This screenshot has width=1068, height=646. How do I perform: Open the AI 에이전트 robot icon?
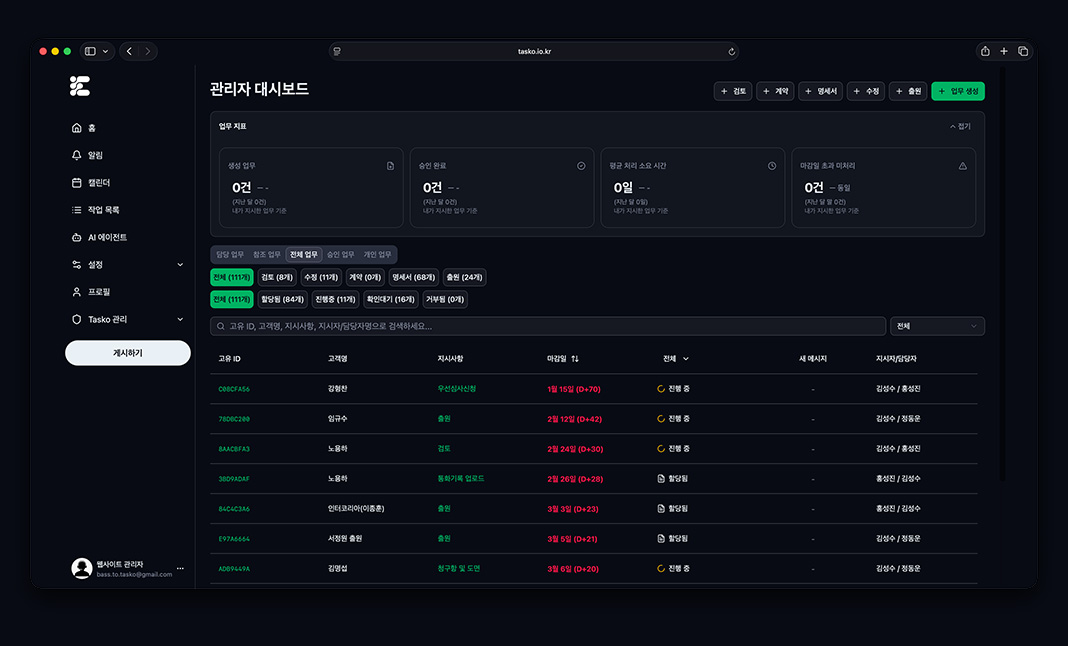click(x=76, y=237)
